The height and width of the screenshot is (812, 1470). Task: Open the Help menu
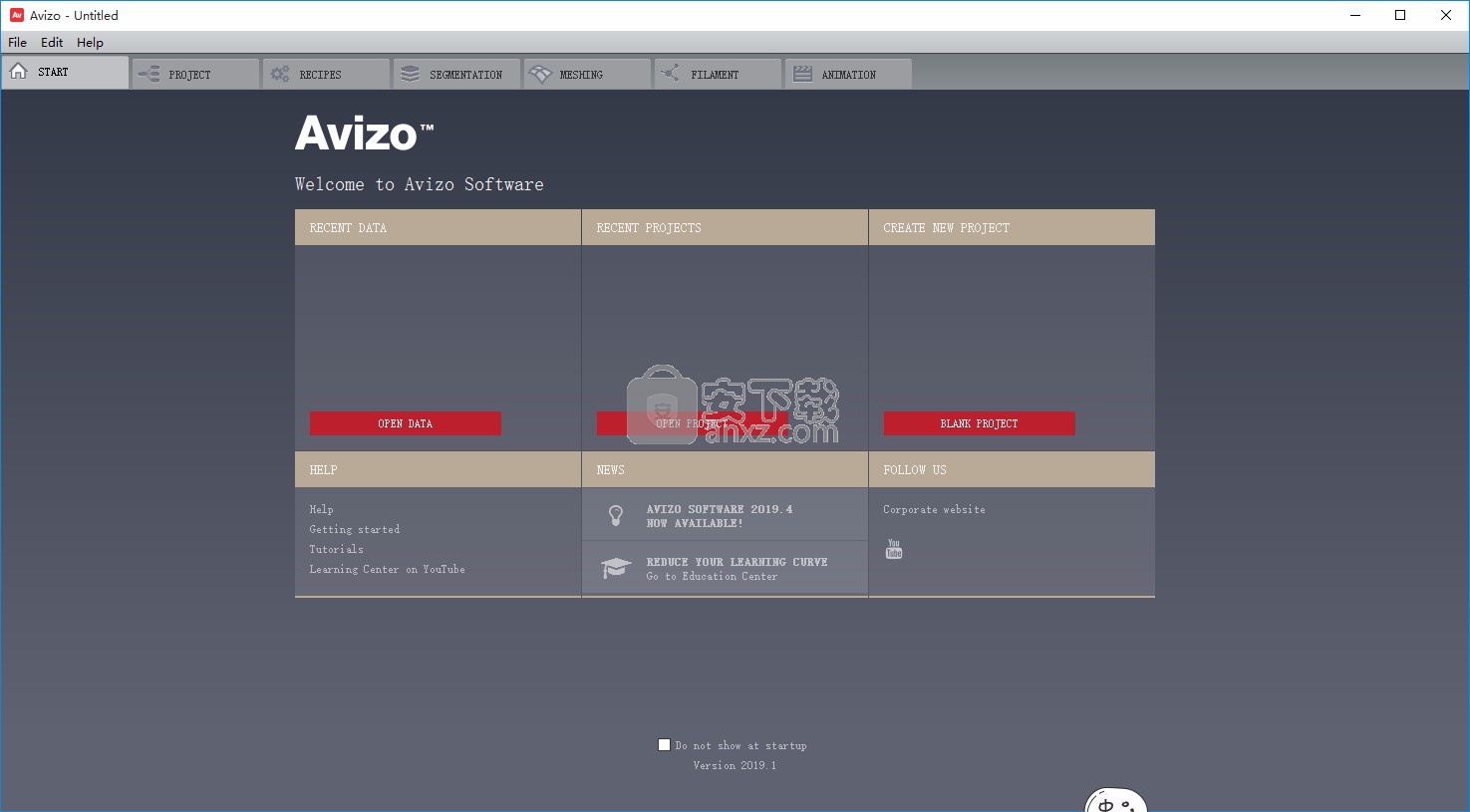90,43
